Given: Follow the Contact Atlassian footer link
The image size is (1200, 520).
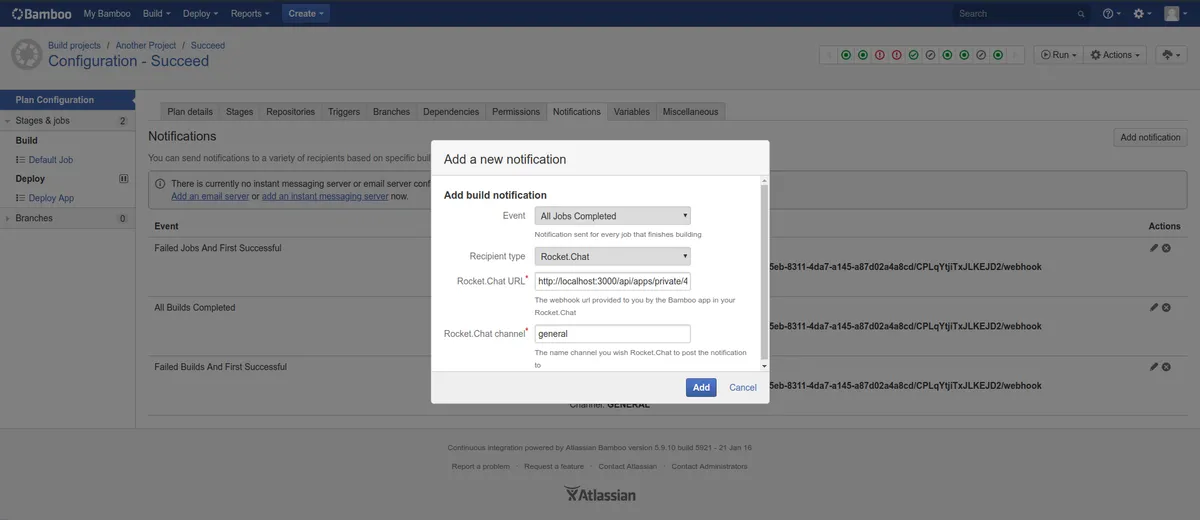Looking at the screenshot, I should coord(628,466).
